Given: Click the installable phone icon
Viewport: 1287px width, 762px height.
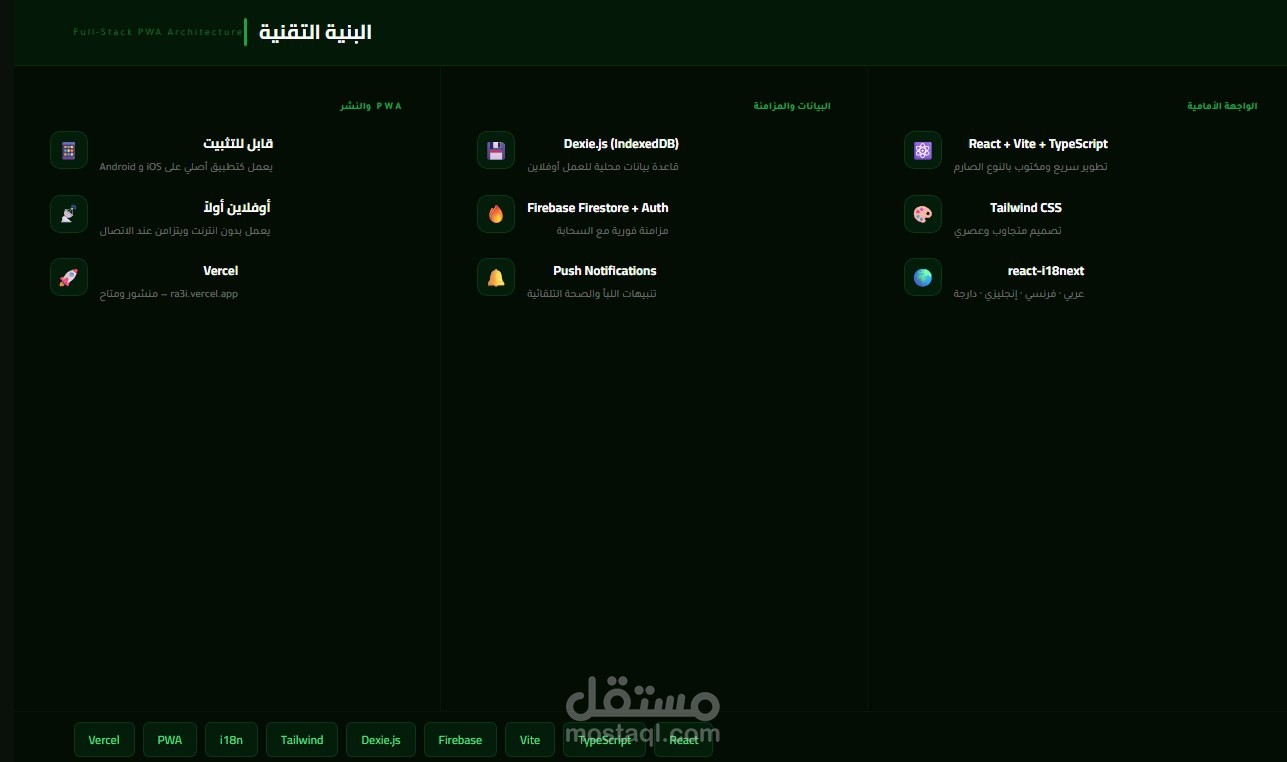Looking at the screenshot, I should (69, 150).
